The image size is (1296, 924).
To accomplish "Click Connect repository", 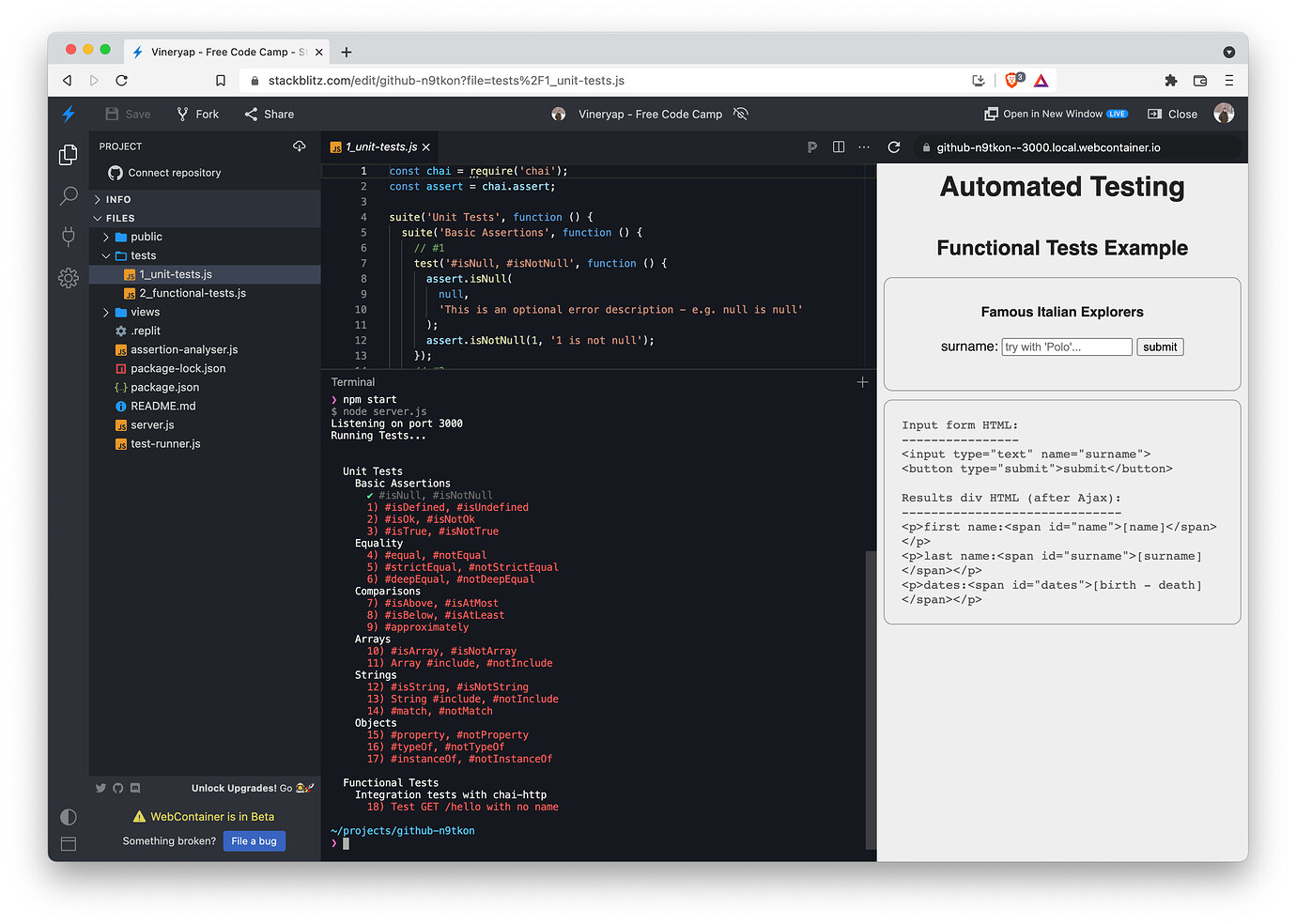I will tap(175, 173).
